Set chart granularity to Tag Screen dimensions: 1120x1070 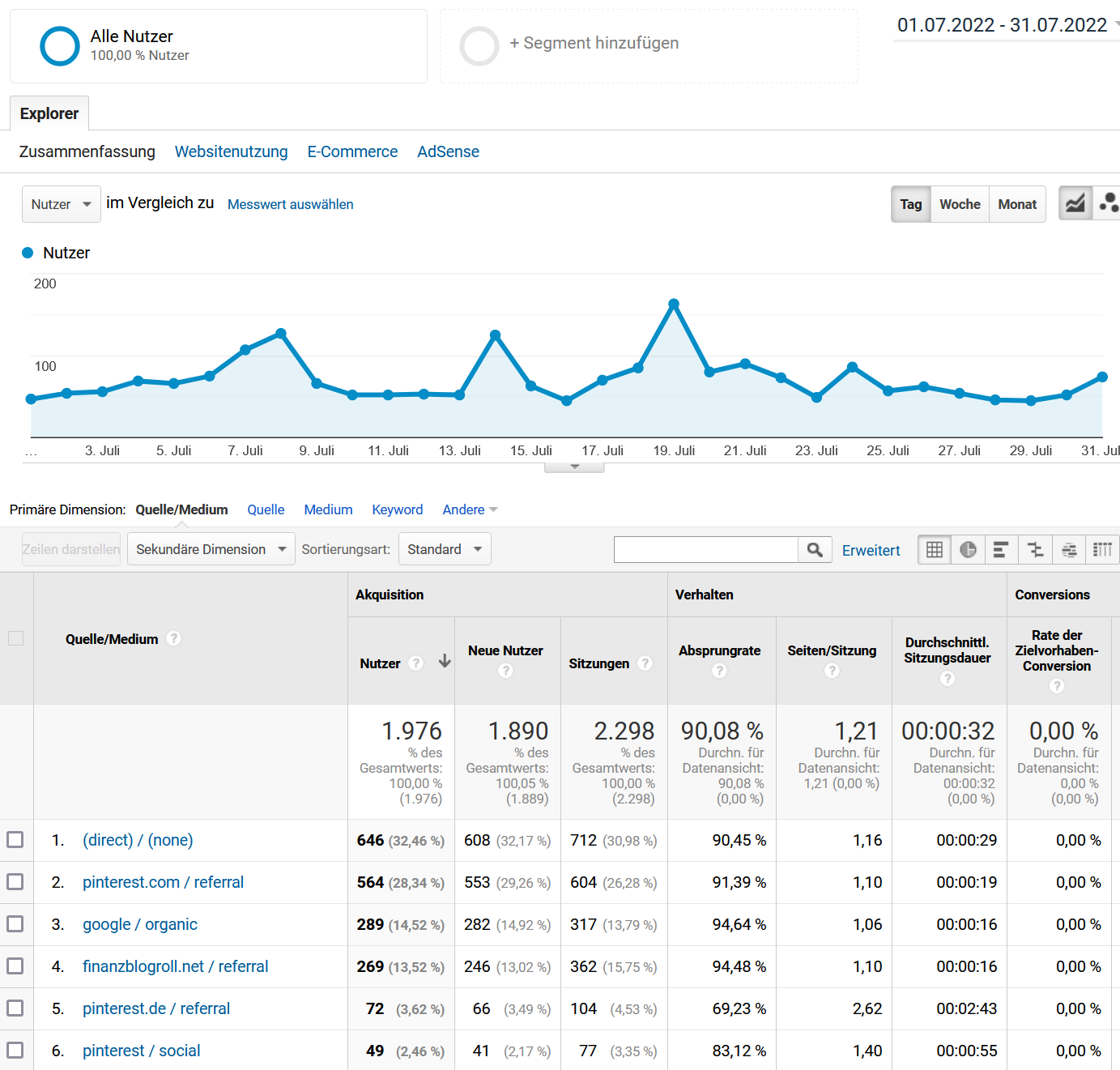911,204
